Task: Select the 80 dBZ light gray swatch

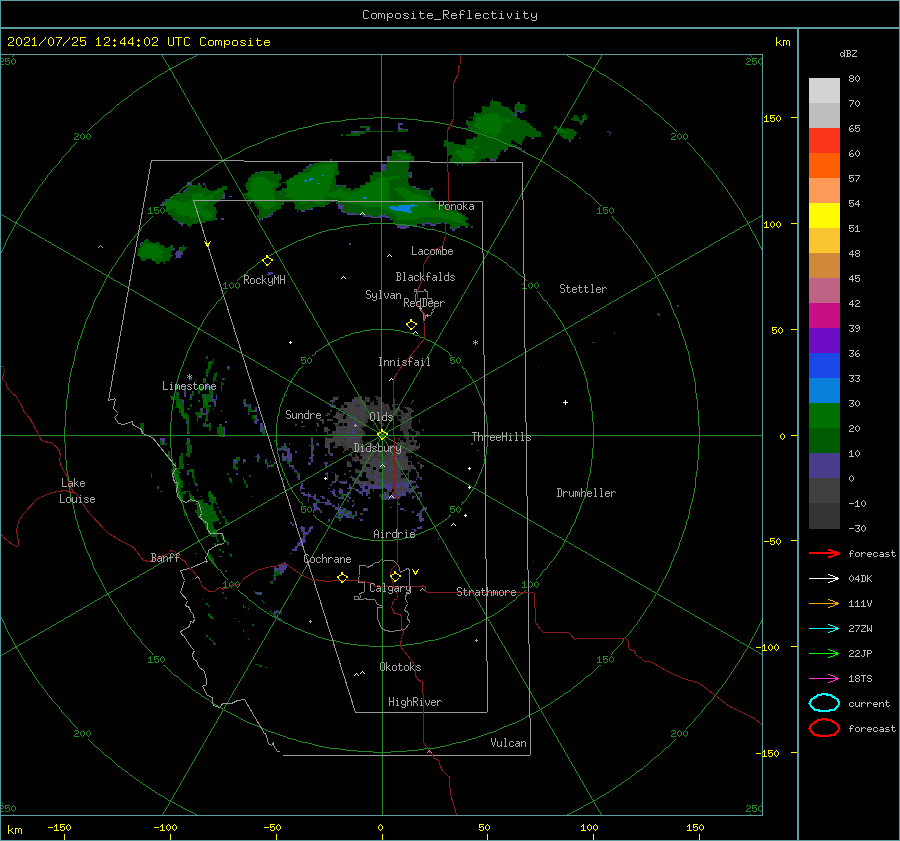Action: [824, 90]
